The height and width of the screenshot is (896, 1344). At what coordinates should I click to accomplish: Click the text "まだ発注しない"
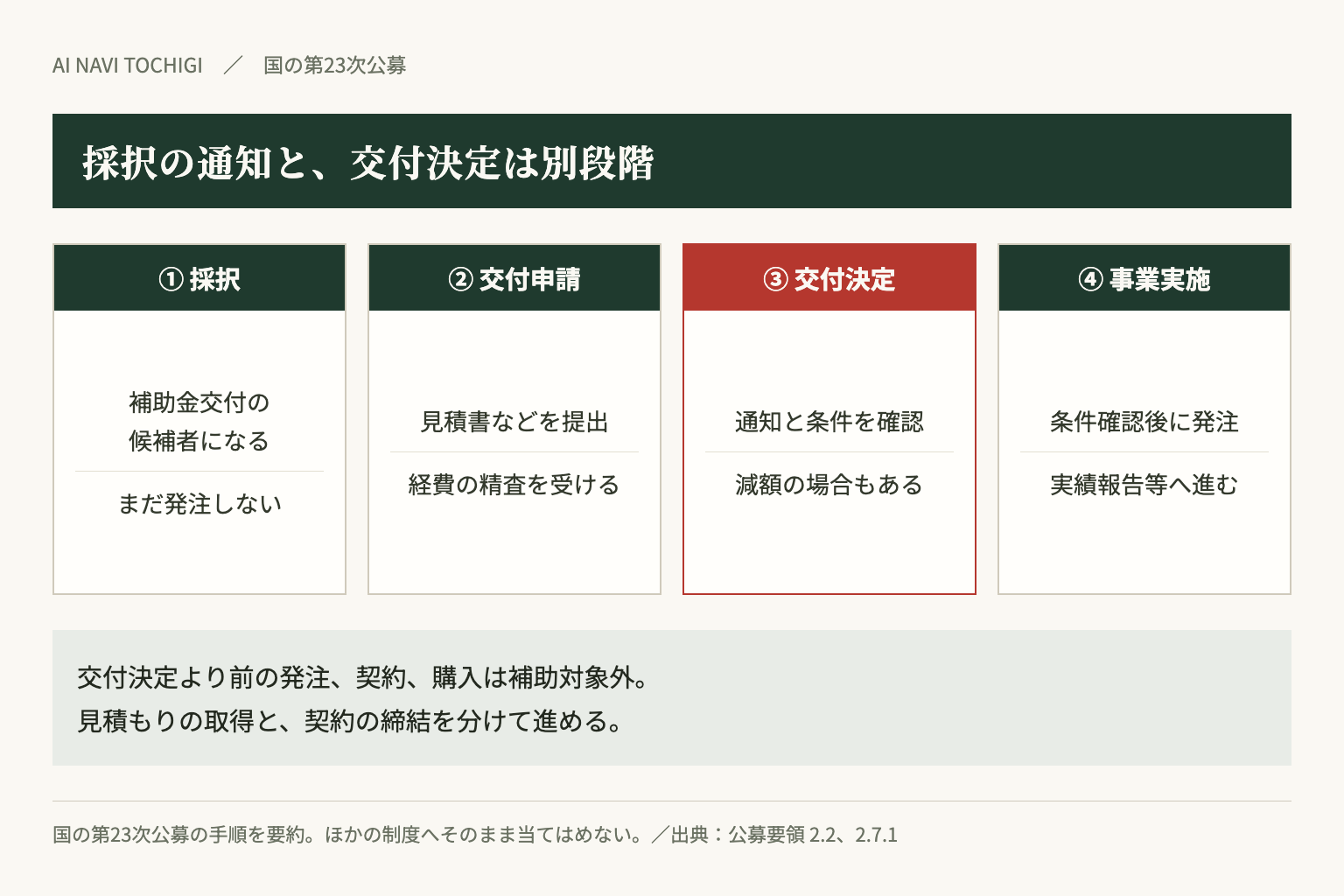click(x=199, y=504)
